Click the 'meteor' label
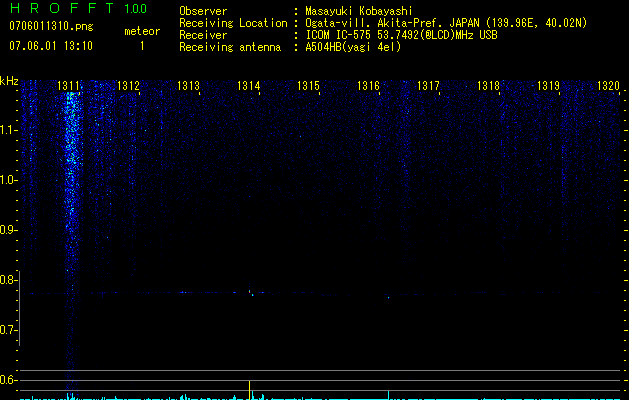Image resolution: width=629 pixels, height=400 pixels. (x=142, y=31)
